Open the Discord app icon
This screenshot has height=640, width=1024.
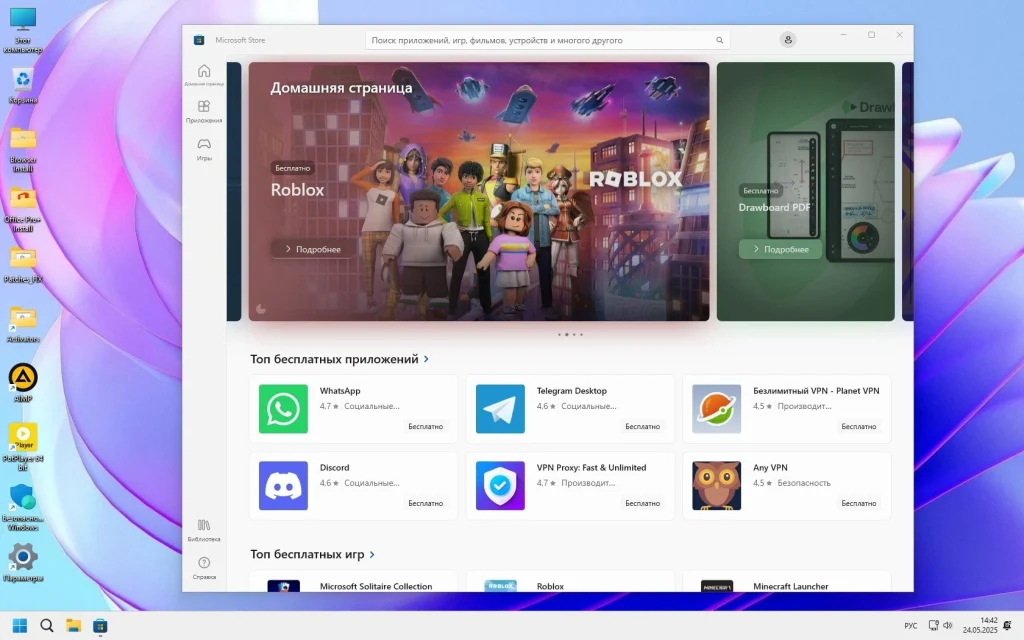click(282, 485)
